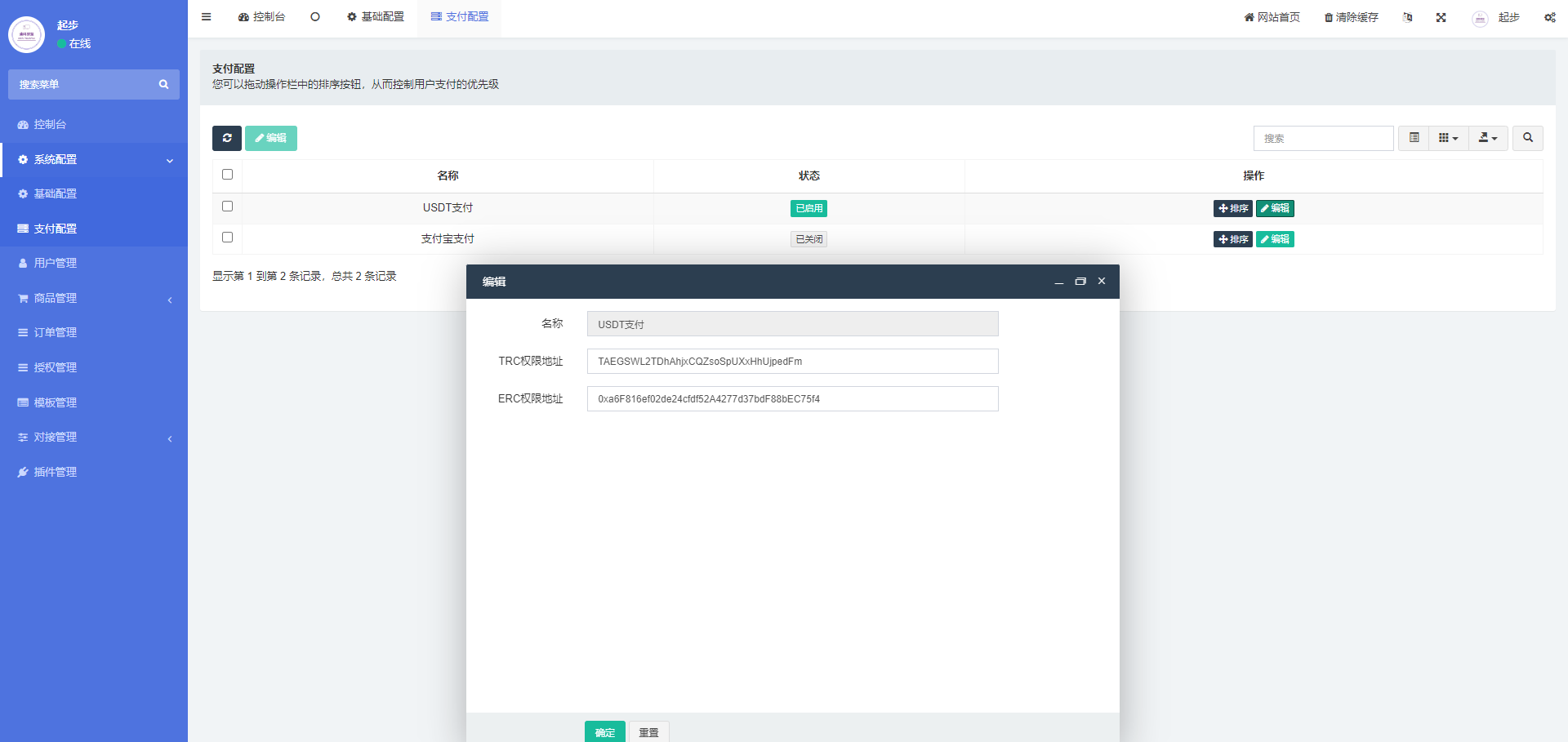Click the 起步 username in header

1508,17
